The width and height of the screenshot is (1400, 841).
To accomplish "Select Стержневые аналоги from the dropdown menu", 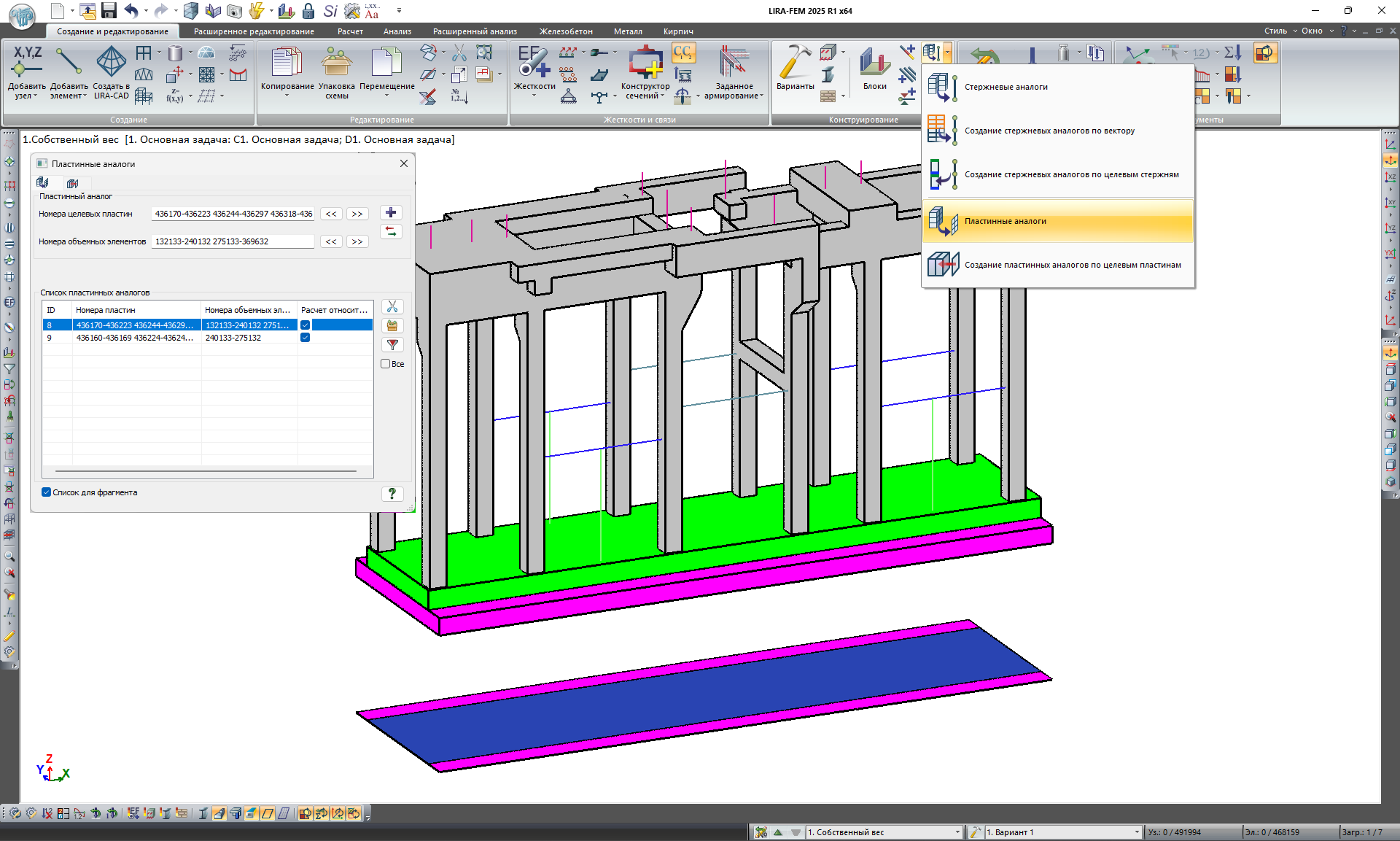I will (x=1006, y=87).
